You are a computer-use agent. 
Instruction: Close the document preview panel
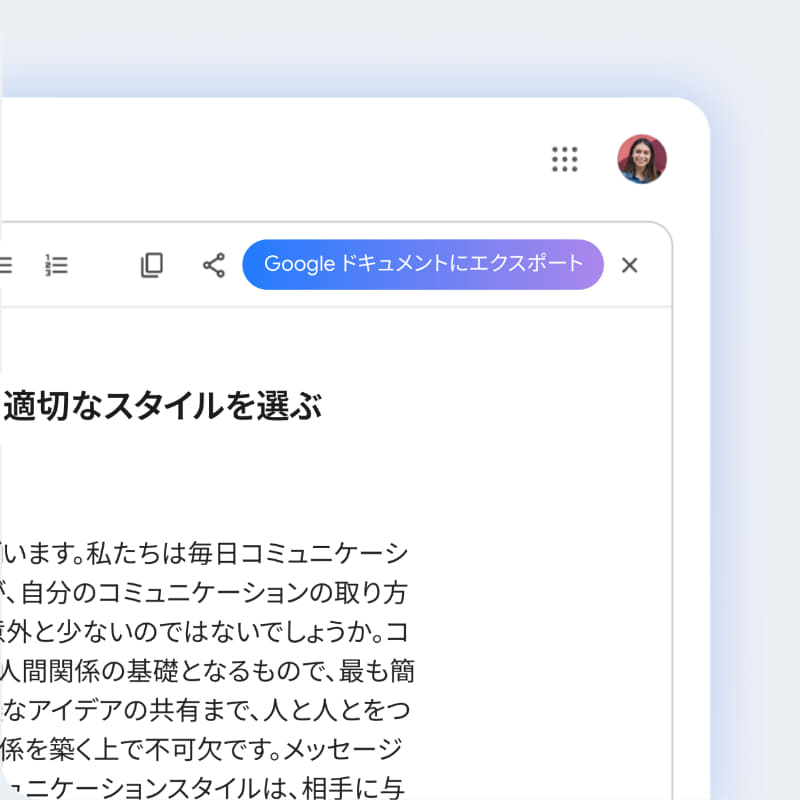pos(629,265)
